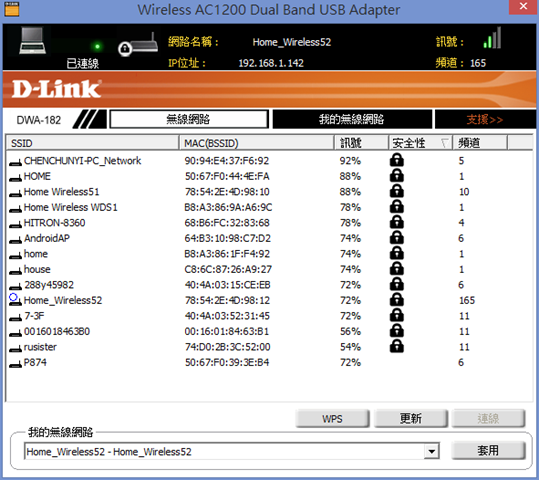539x480 pixels.
Task: Click MAC address 74:D0:2B:3C:52:00
Action: 228,347
